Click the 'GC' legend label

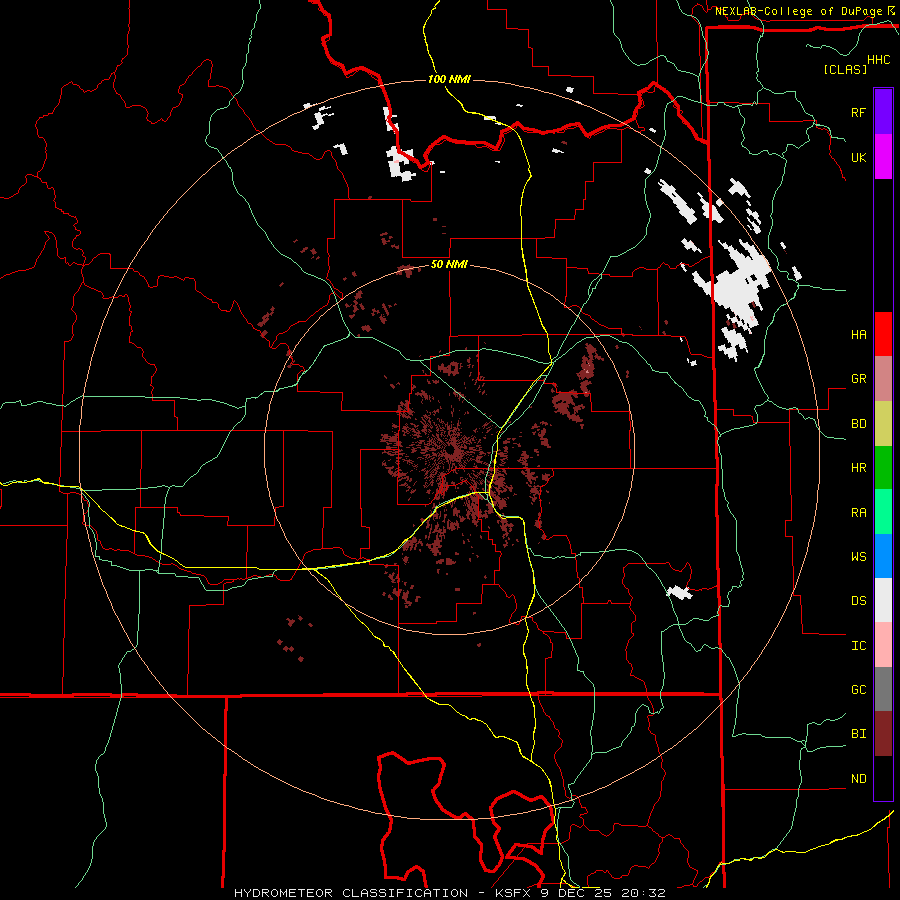tap(858, 690)
